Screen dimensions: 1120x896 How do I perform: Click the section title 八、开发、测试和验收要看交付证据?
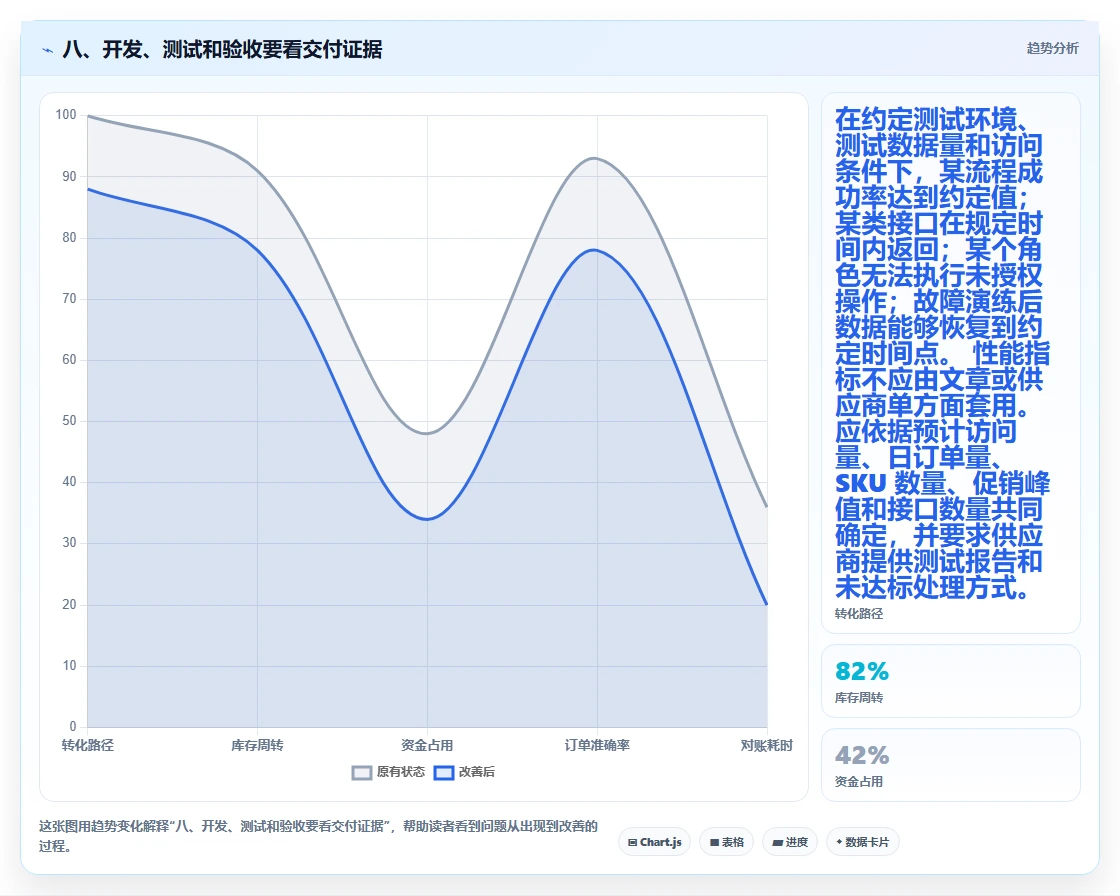click(x=222, y=49)
